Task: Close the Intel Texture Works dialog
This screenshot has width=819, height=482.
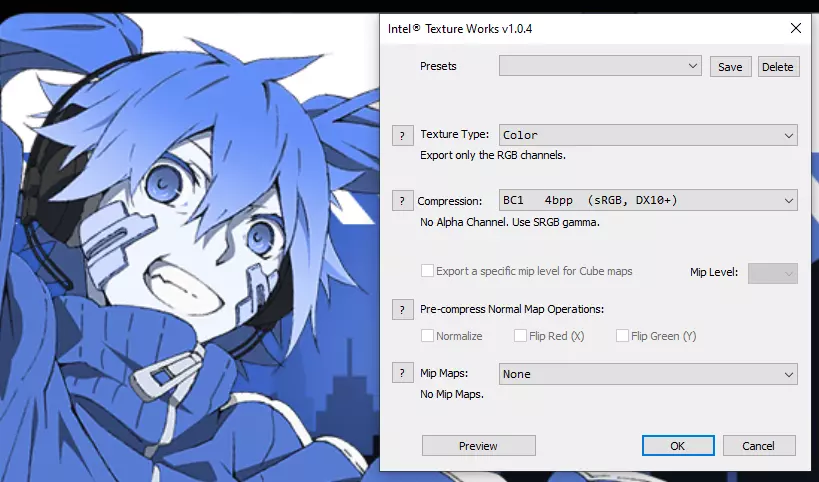Action: click(x=795, y=28)
